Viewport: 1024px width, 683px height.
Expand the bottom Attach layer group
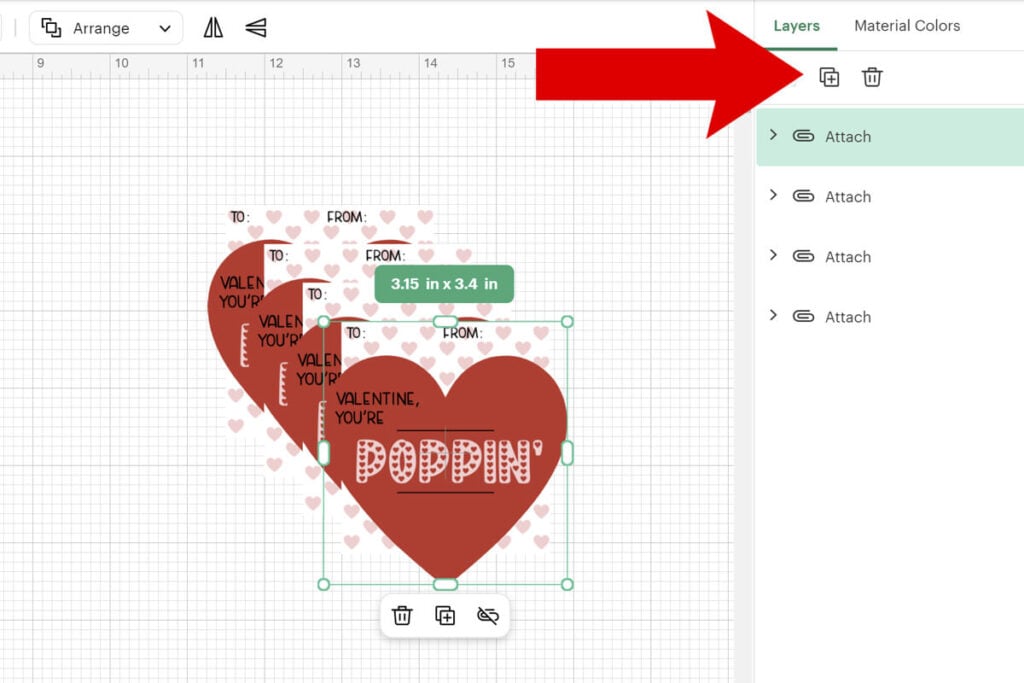773,315
